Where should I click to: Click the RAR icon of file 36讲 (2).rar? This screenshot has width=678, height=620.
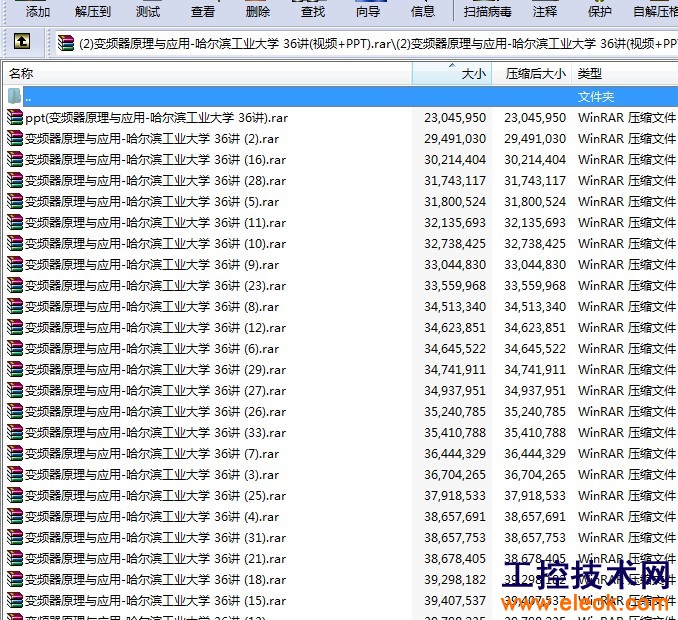[x=15, y=138]
